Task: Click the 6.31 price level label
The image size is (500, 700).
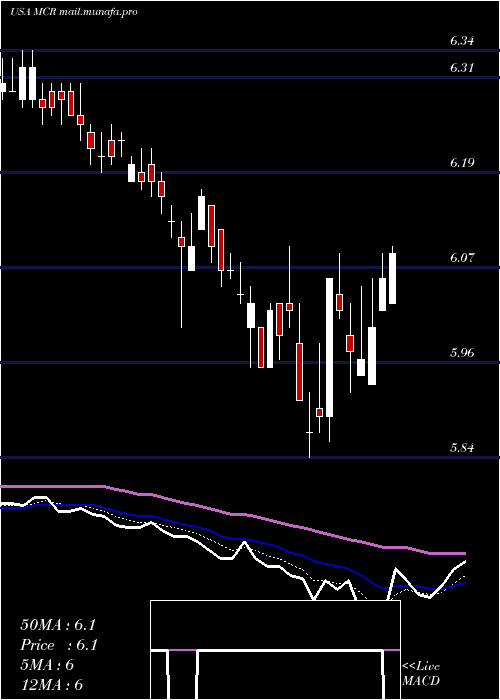Action: (x=462, y=68)
